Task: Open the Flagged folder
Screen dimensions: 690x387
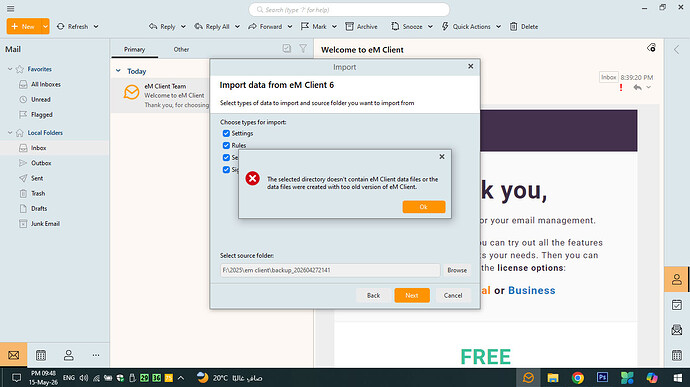Action: 41,114
